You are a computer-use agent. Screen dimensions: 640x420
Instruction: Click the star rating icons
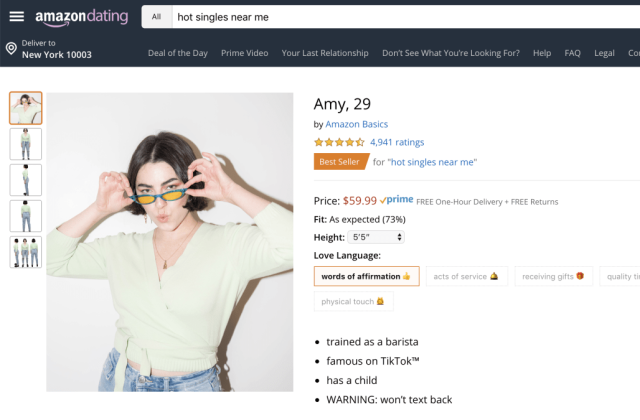click(x=339, y=142)
